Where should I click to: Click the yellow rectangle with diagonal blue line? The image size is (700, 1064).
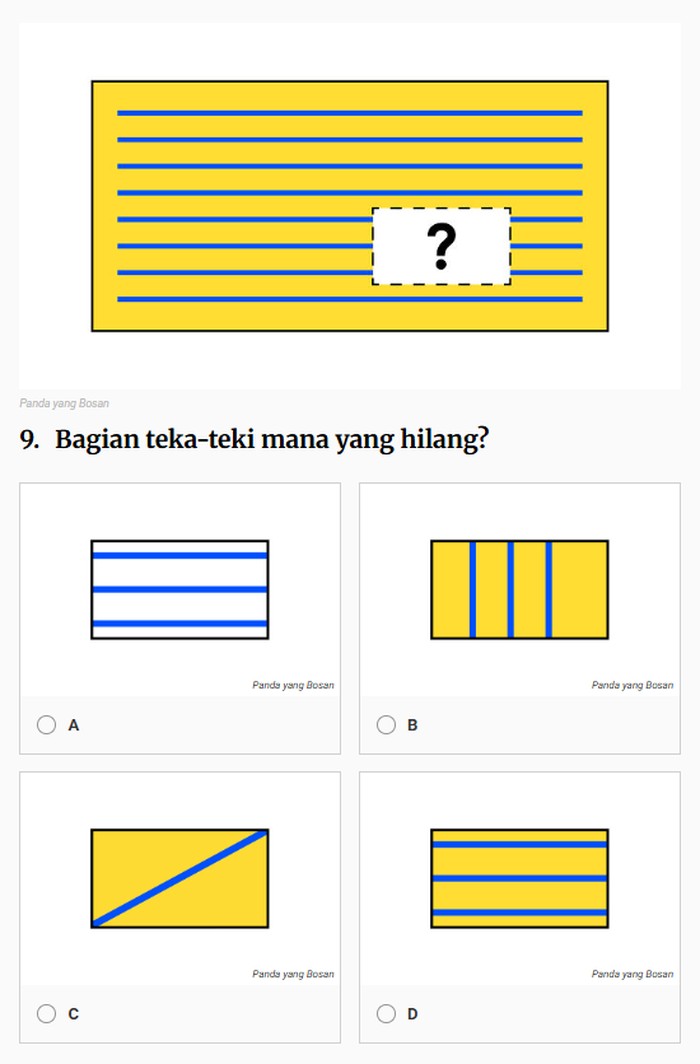pos(180,878)
